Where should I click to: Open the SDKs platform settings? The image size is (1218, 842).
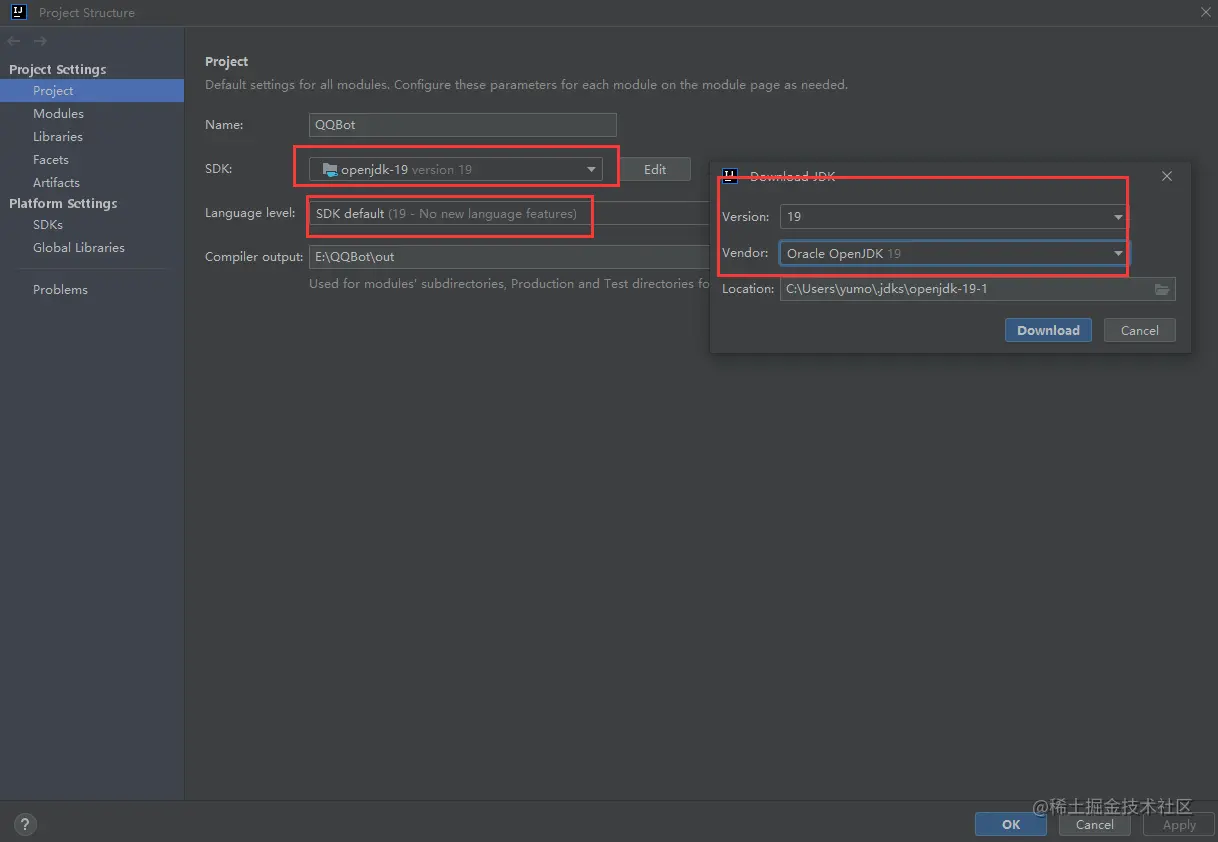coord(48,225)
